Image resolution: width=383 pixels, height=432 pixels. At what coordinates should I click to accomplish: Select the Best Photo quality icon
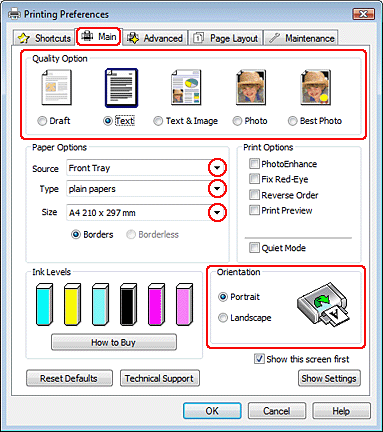(316, 87)
